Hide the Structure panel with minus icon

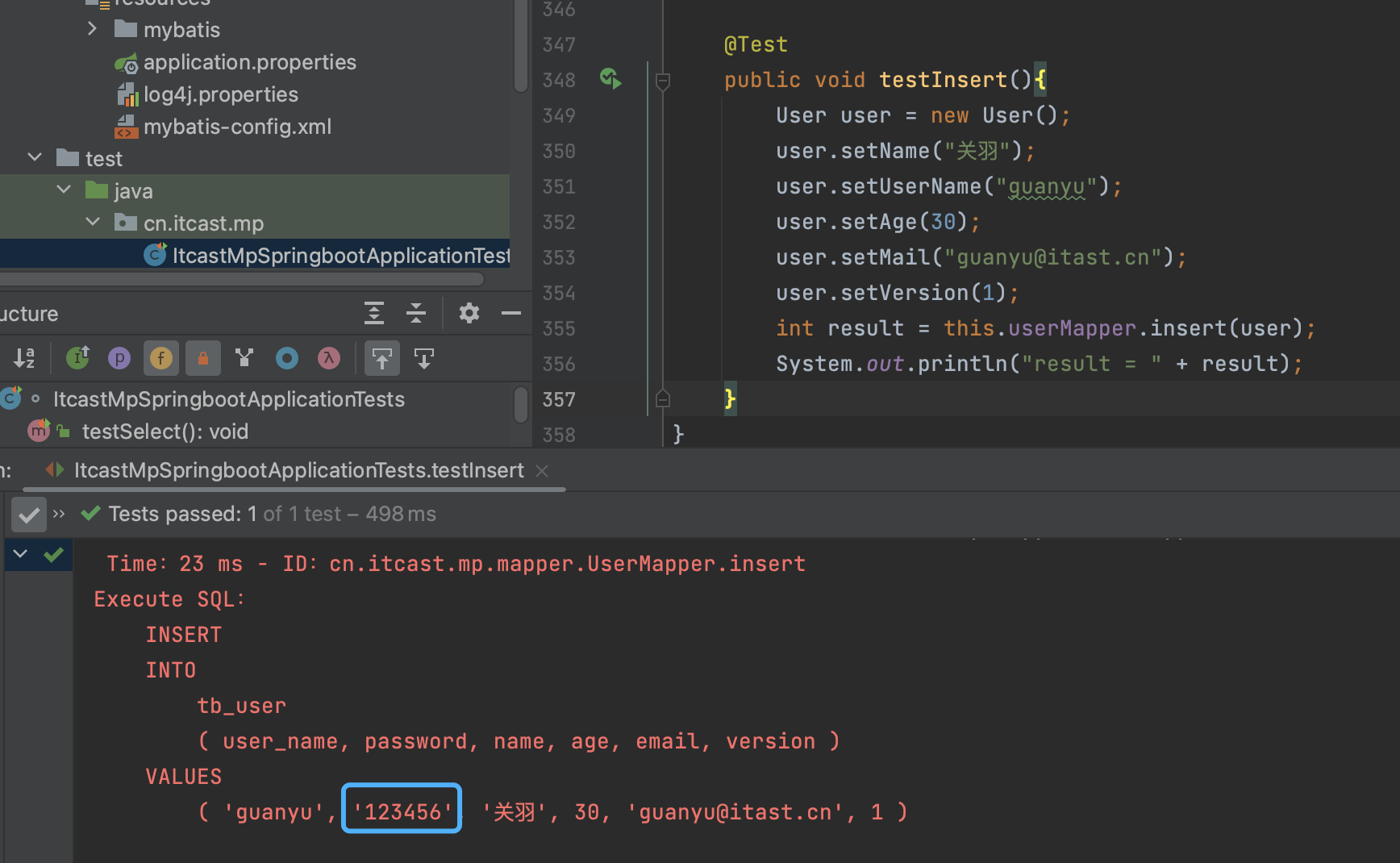511,313
